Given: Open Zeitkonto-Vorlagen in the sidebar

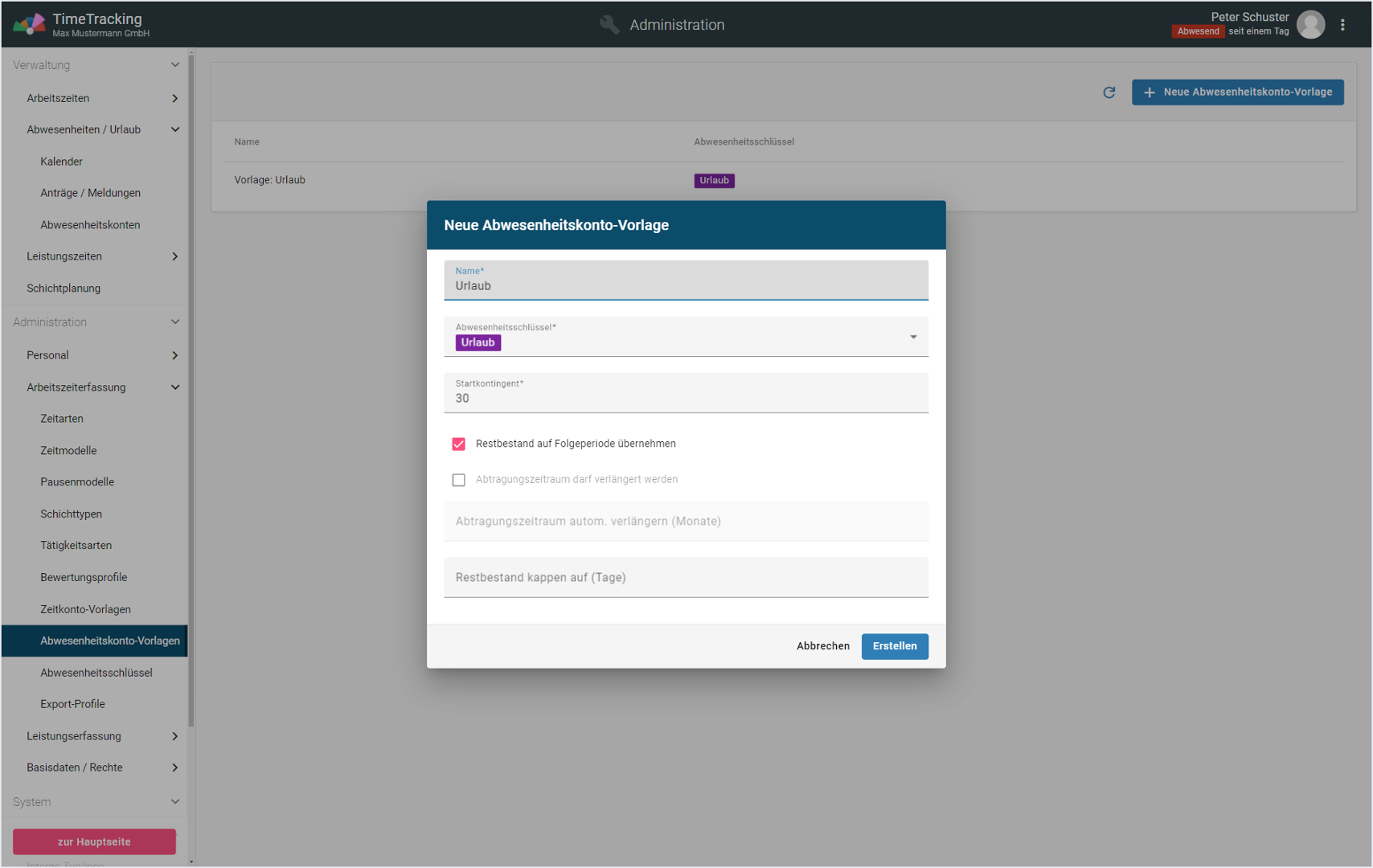Looking at the screenshot, I should point(85,609).
